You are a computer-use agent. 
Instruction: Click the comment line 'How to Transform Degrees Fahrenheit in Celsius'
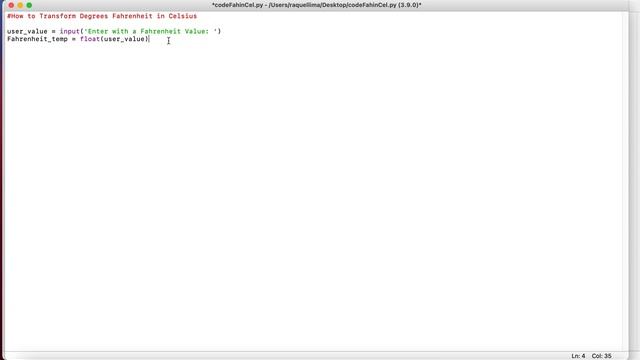(102, 16)
